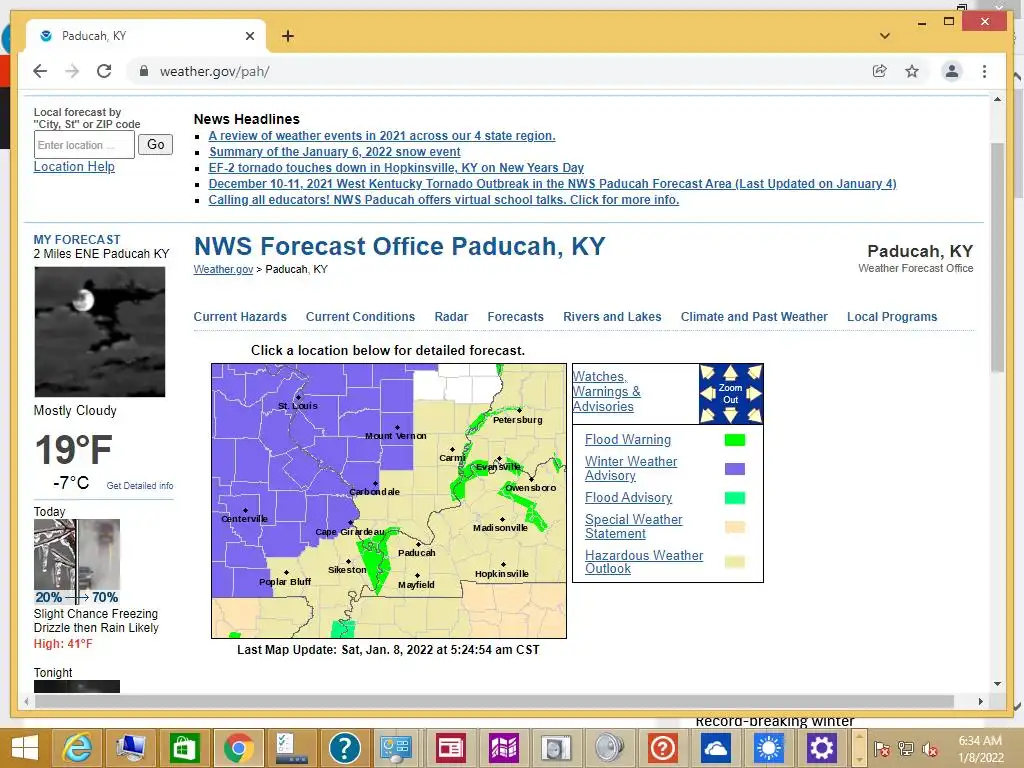Open the Windows Start button
This screenshot has width=1024, height=768.
point(24,748)
